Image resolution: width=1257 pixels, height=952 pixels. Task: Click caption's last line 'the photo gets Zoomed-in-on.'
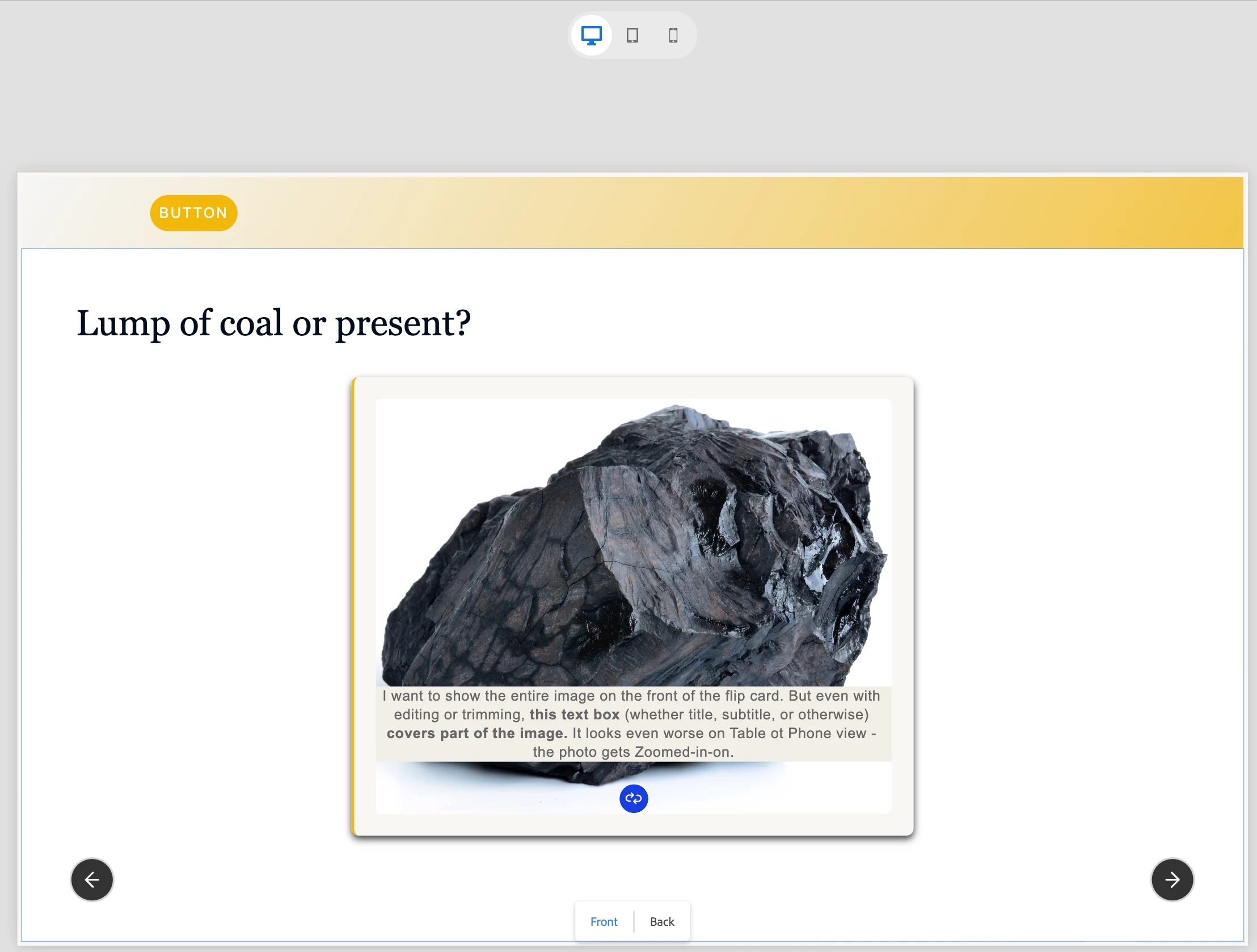[633, 752]
